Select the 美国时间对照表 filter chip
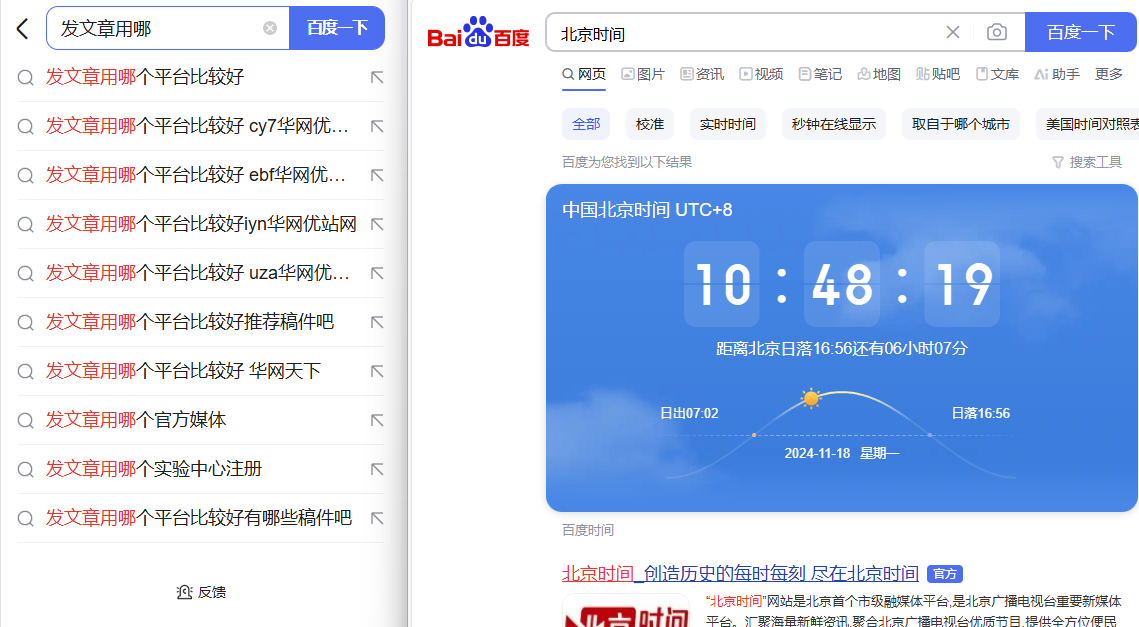The height and width of the screenshot is (627, 1139). [1087, 124]
